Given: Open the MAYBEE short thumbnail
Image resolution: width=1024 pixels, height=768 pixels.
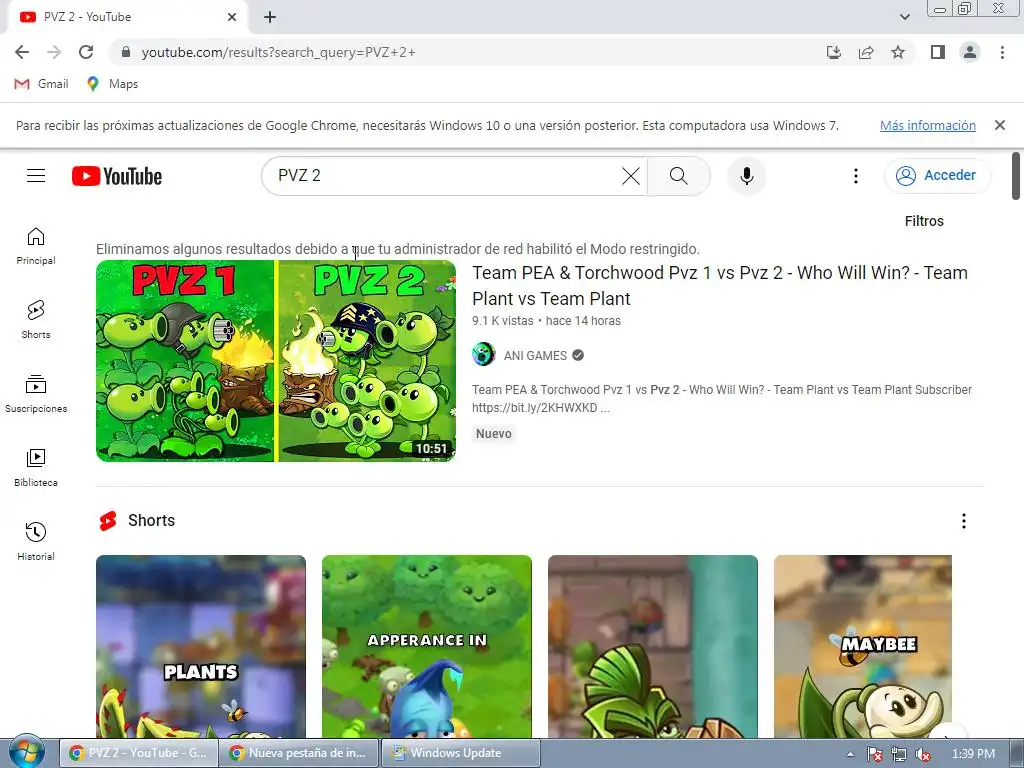Looking at the screenshot, I should pyautogui.click(x=863, y=647).
